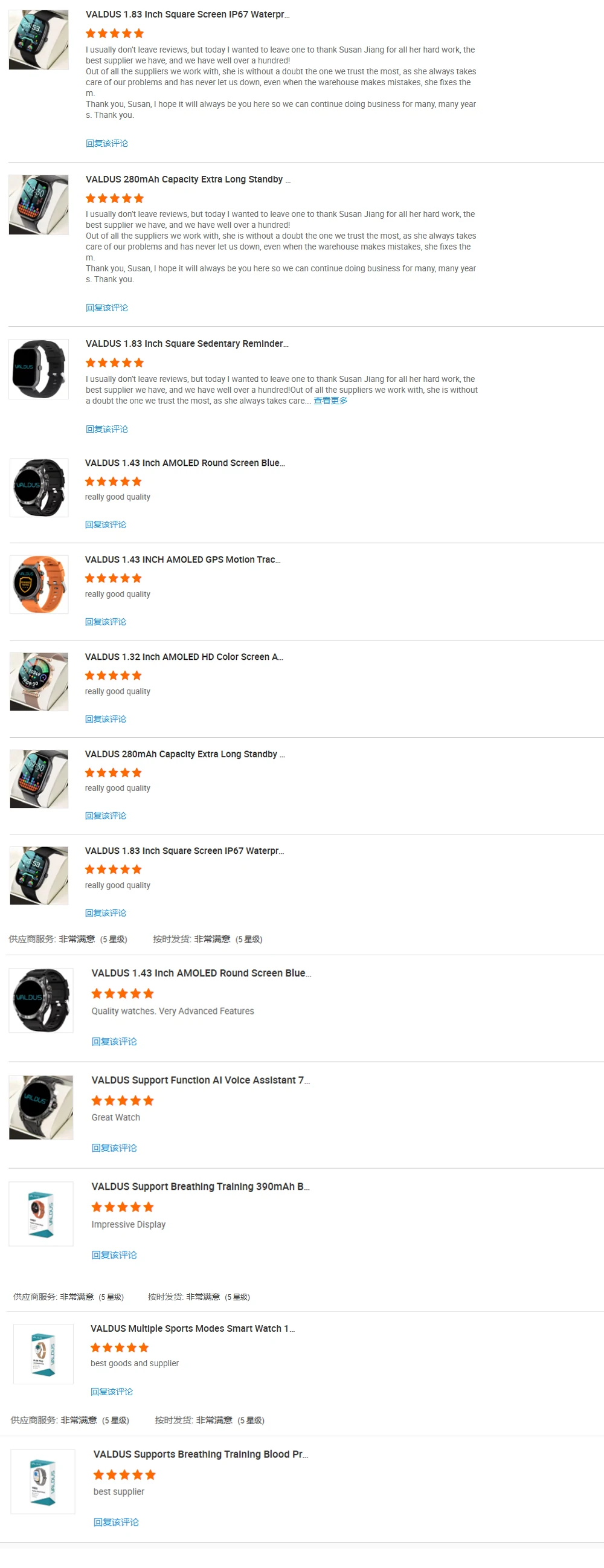Open the Breathing Training 390mAh box thumbnail
This screenshot has height=1568, width=604.
pyautogui.click(x=40, y=1213)
